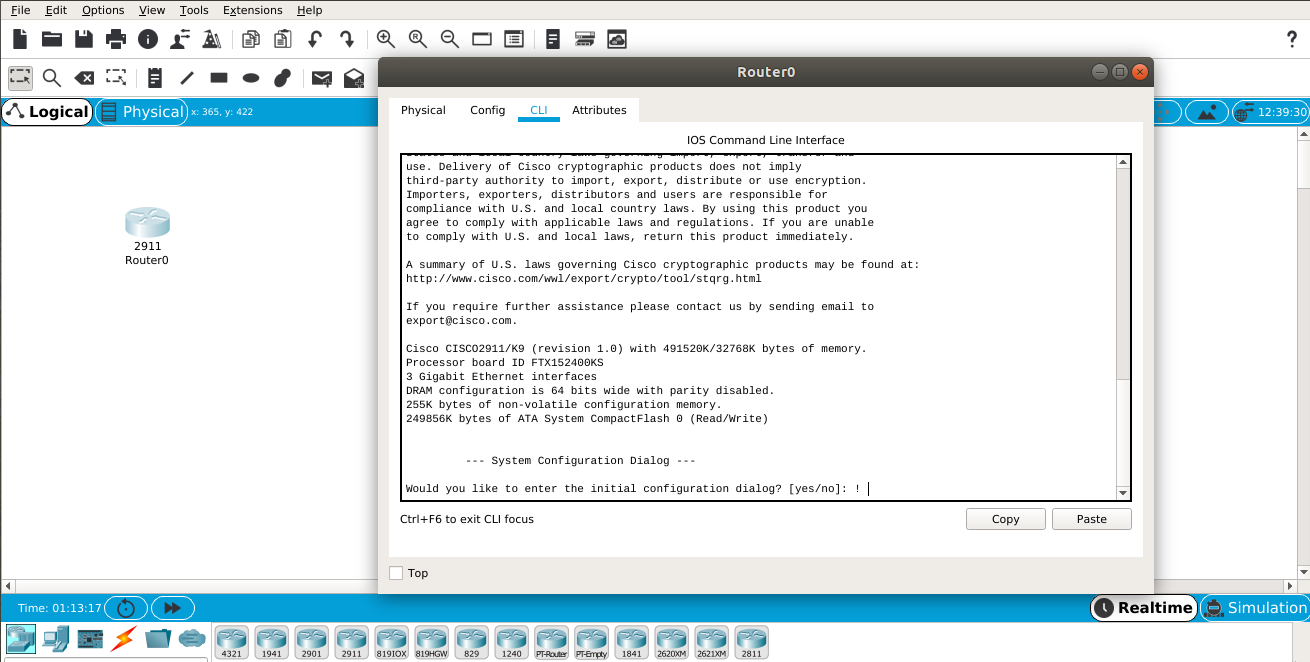Open the Help question mark icon
The height and width of the screenshot is (662, 1310).
(x=1291, y=39)
